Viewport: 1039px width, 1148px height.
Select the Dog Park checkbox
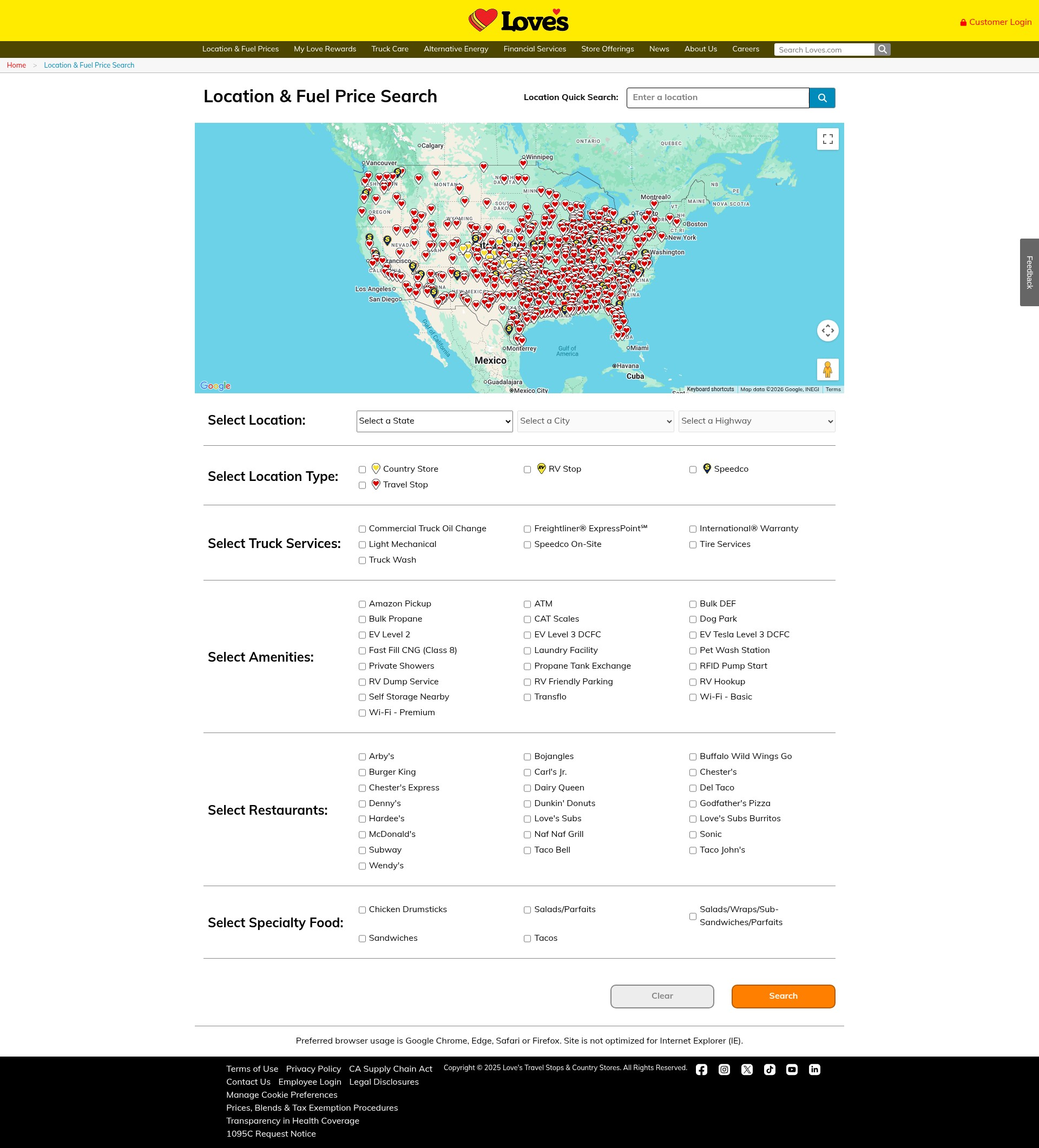(693, 619)
